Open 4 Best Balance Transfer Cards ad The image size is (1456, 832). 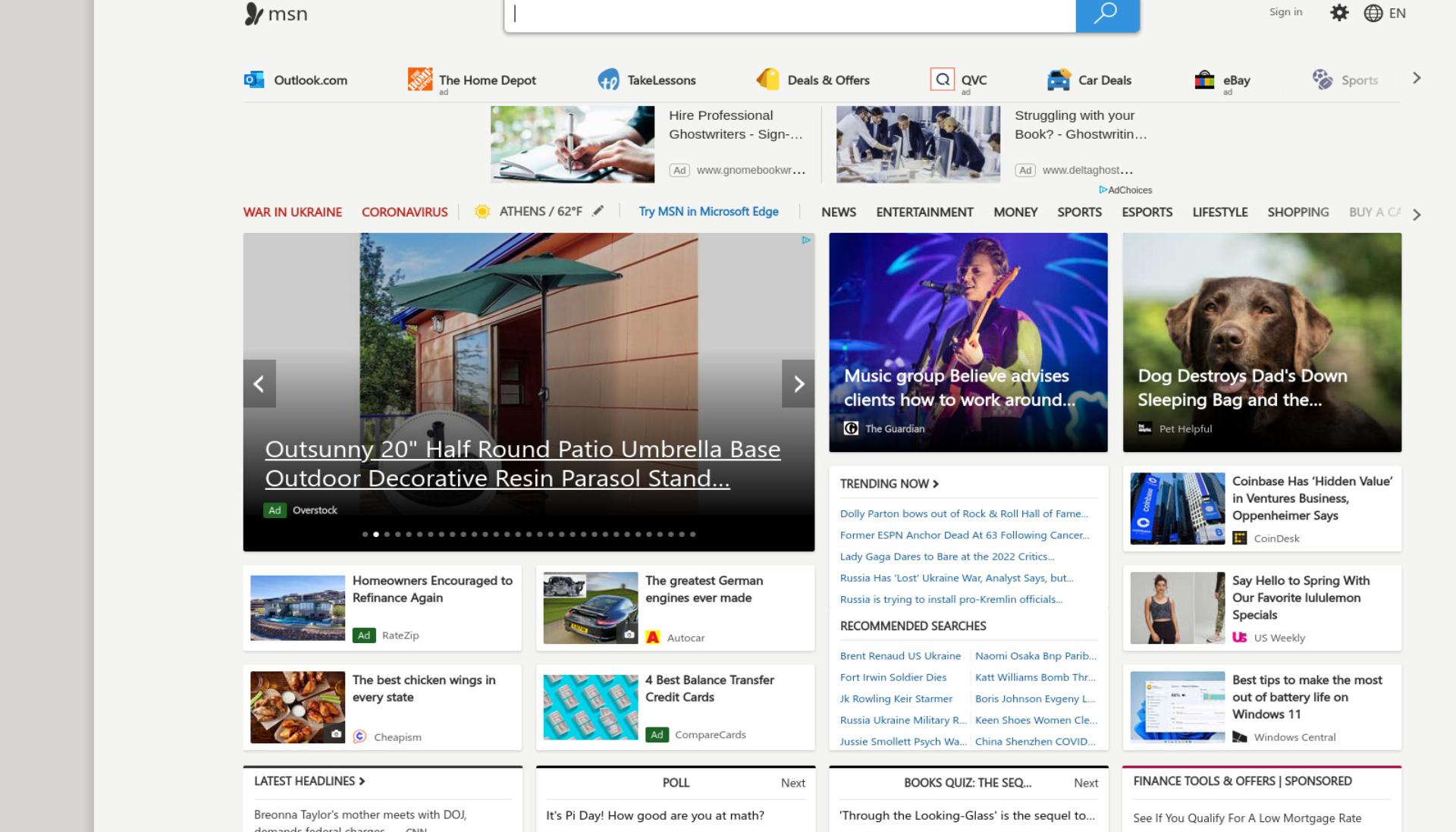[x=675, y=707]
